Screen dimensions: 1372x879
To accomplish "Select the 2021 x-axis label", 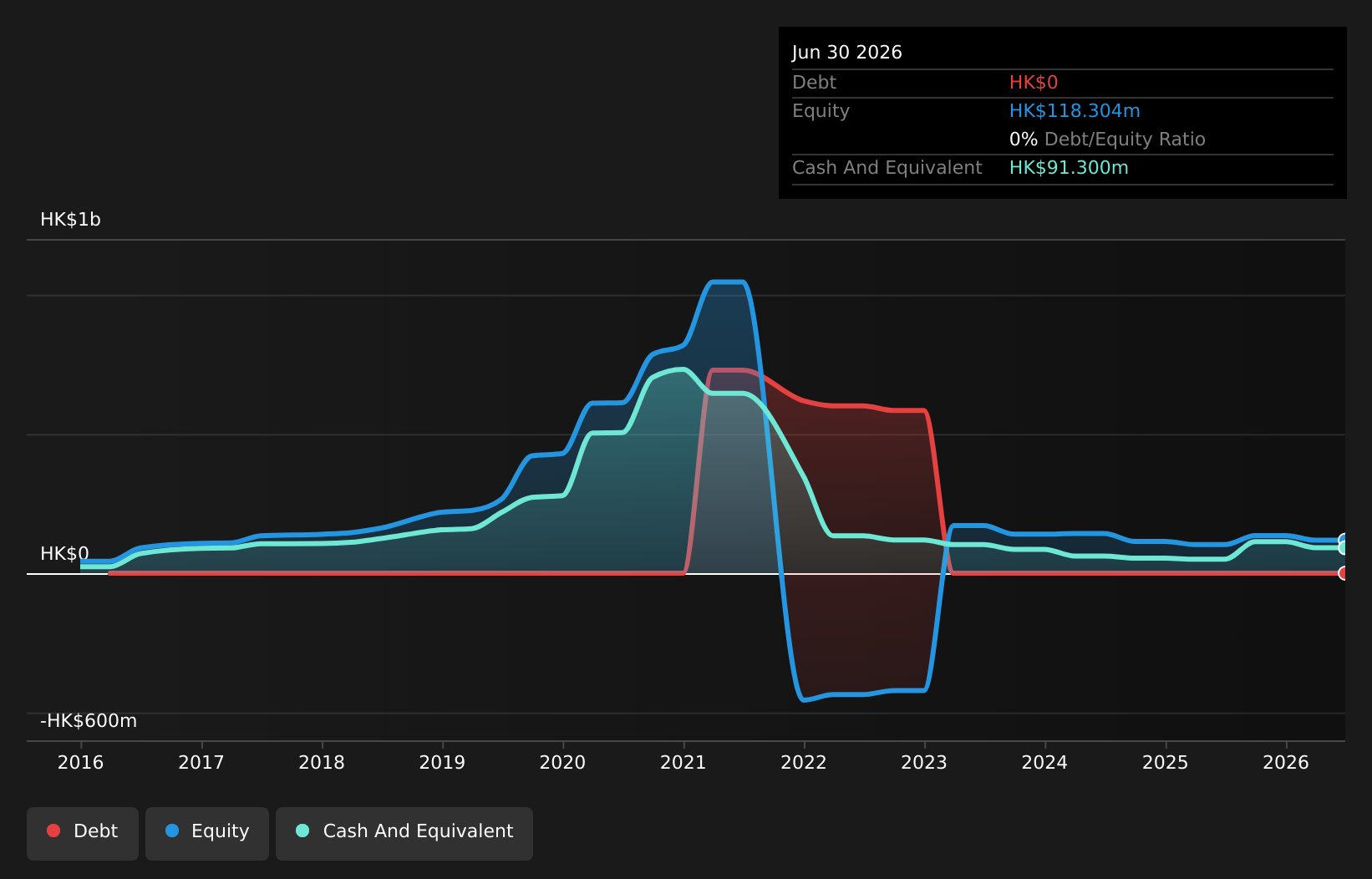I will pos(683,762).
